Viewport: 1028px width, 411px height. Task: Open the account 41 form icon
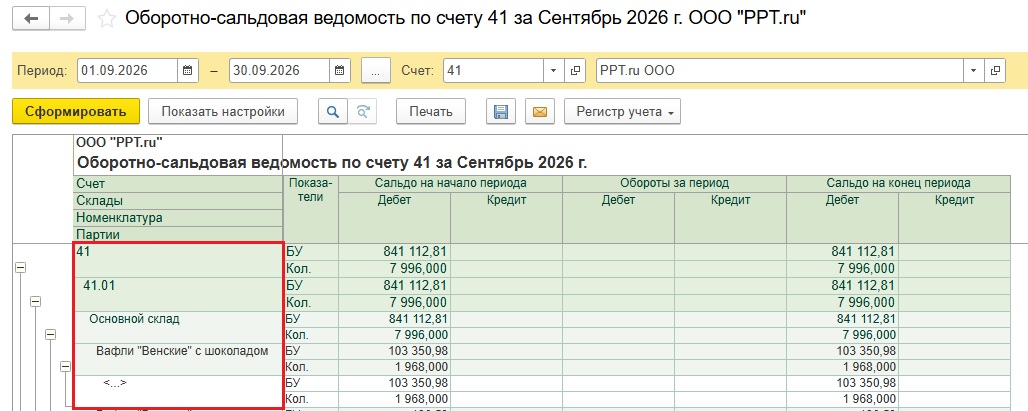[x=575, y=71]
